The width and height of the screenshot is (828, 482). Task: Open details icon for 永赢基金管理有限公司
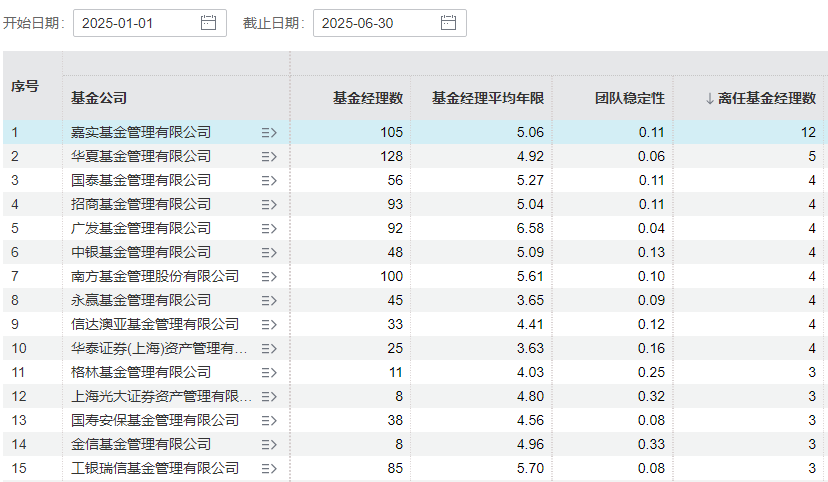tap(269, 301)
